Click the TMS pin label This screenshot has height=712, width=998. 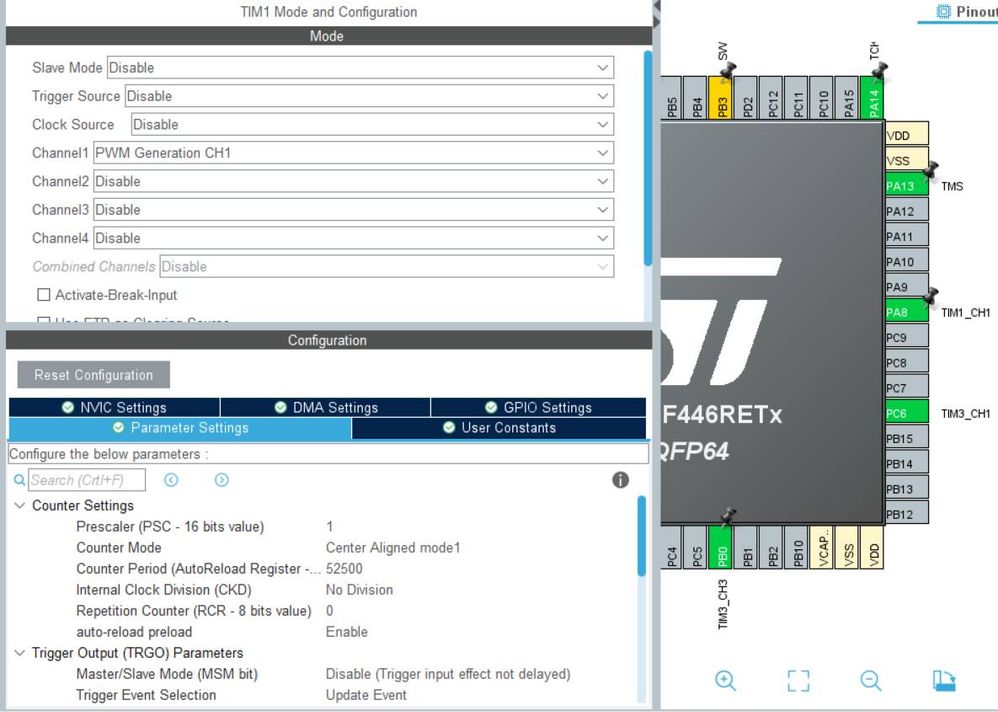point(952,186)
